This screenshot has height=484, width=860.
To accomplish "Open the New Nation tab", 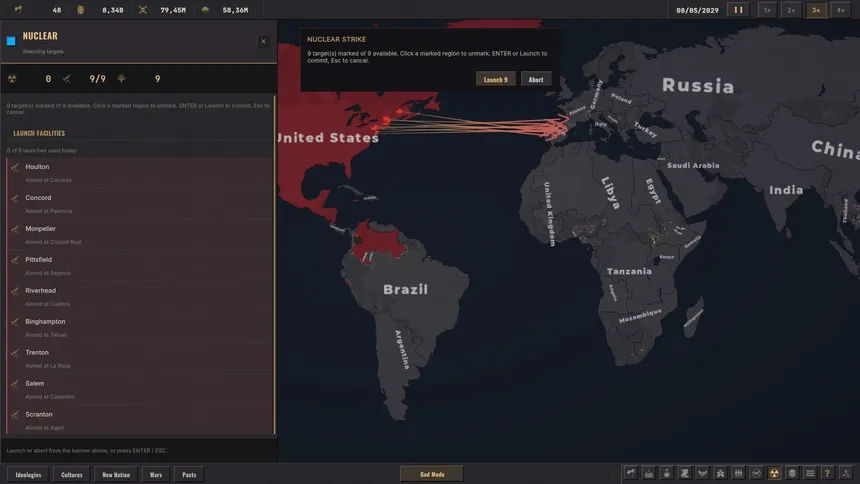I will click(116, 475).
